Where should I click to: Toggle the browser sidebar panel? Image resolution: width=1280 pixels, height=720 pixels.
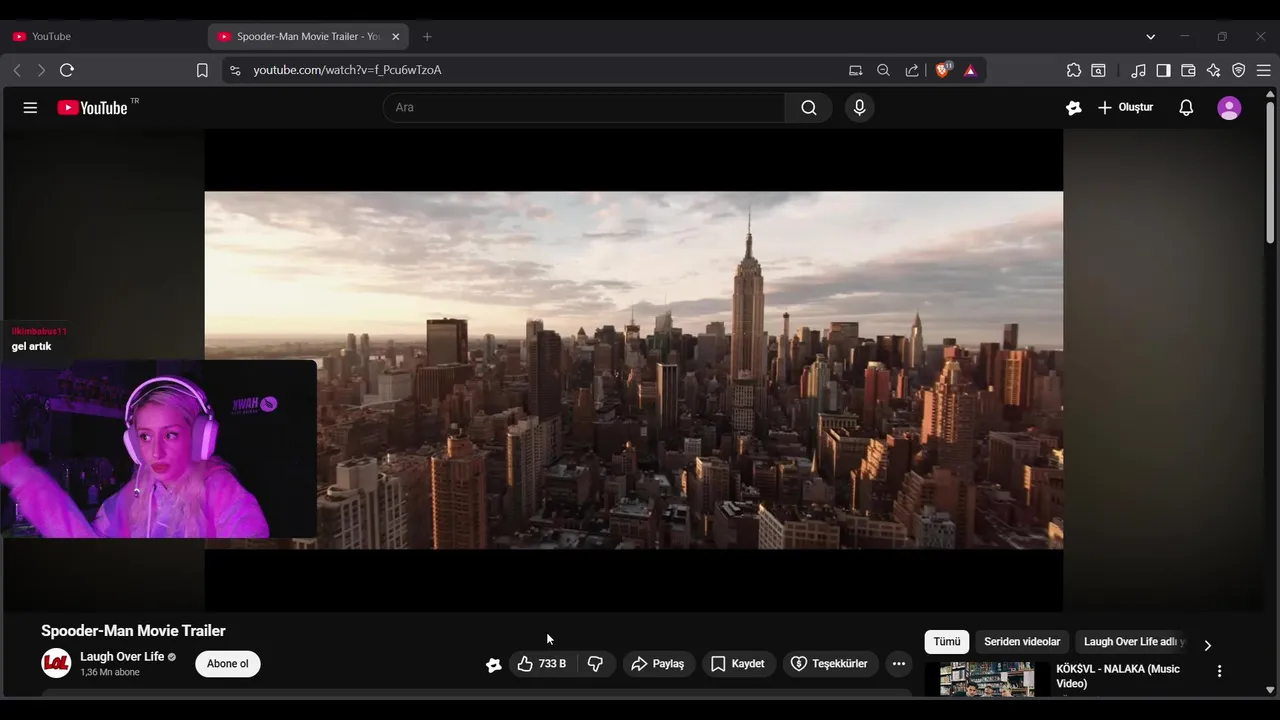pyautogui.click(x=1163, y=70)
